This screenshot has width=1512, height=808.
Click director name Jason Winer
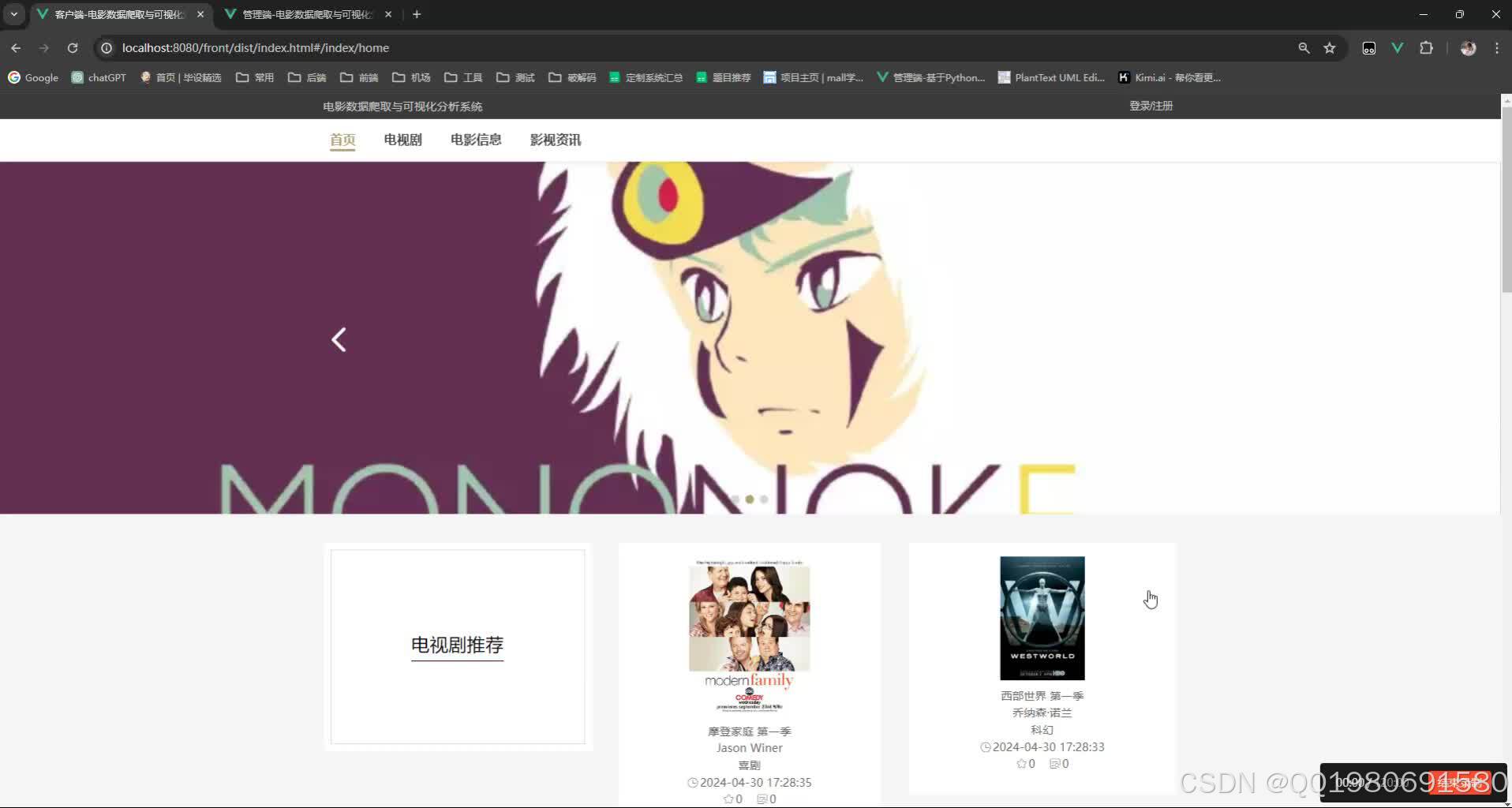(749, 748)
